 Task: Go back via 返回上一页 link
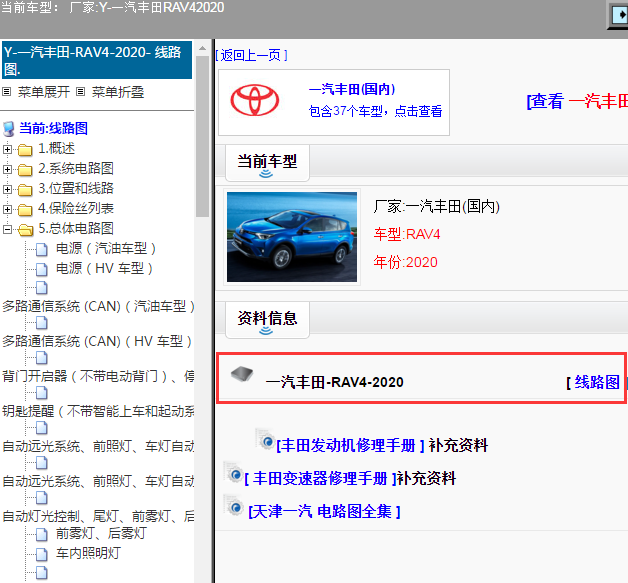[252, 55]
